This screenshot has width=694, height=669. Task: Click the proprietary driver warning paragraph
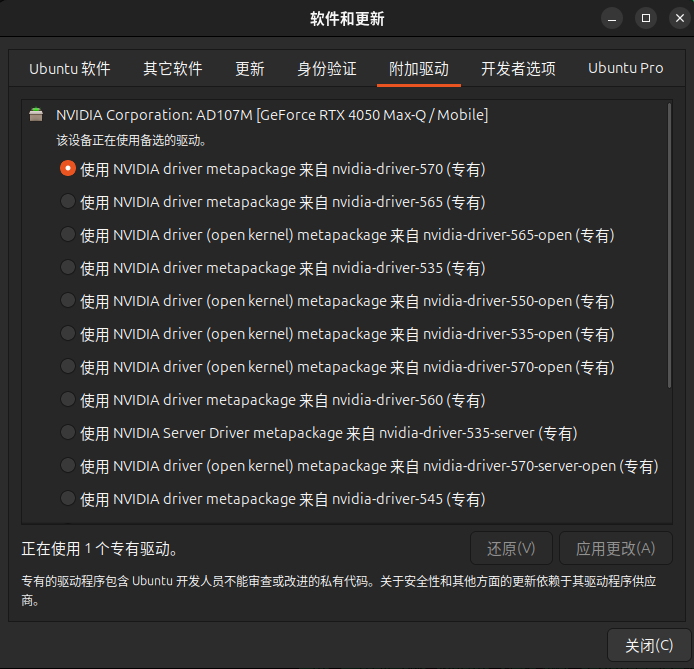[339, 590]
